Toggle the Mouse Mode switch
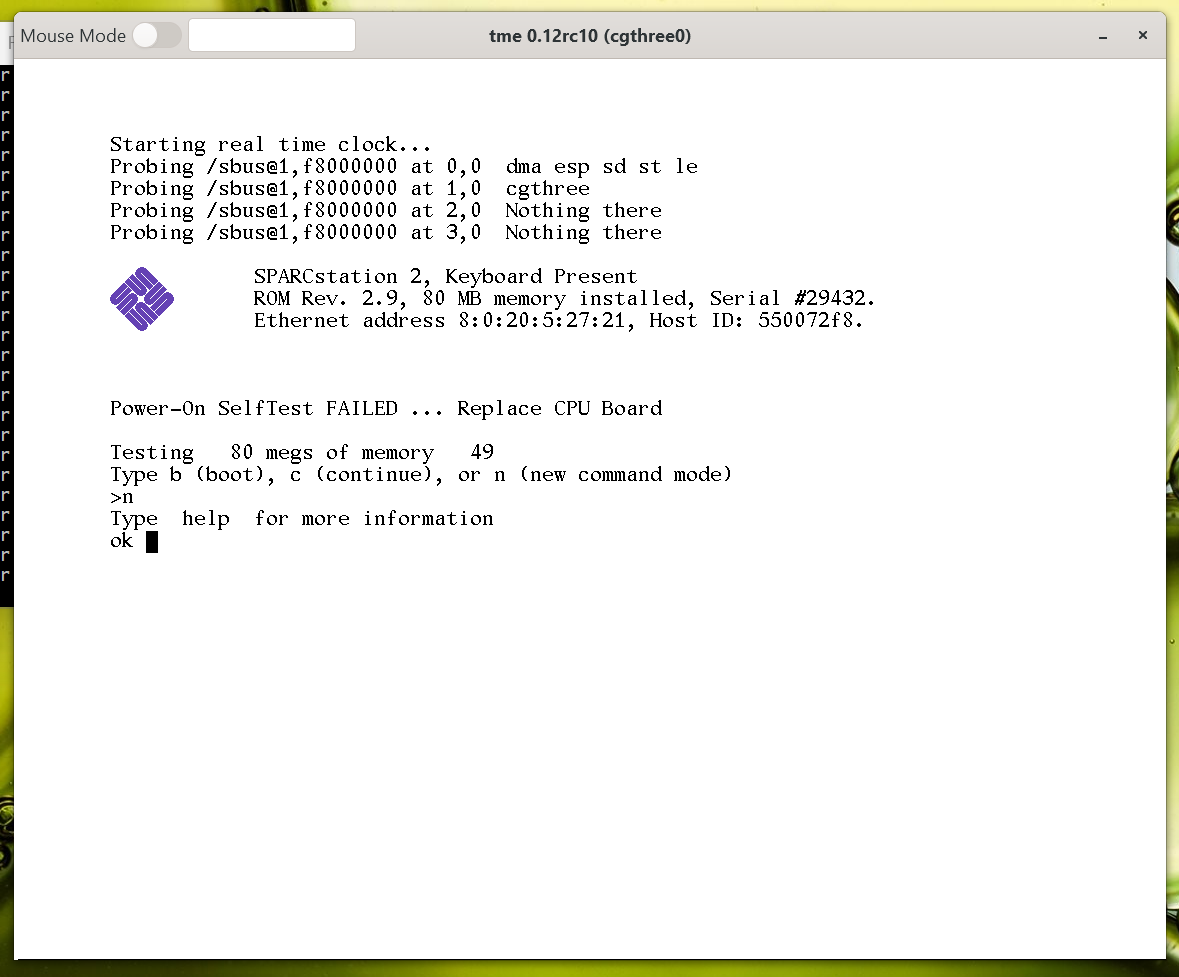Viewport: 1179px width, 977px height. [157, 35]
